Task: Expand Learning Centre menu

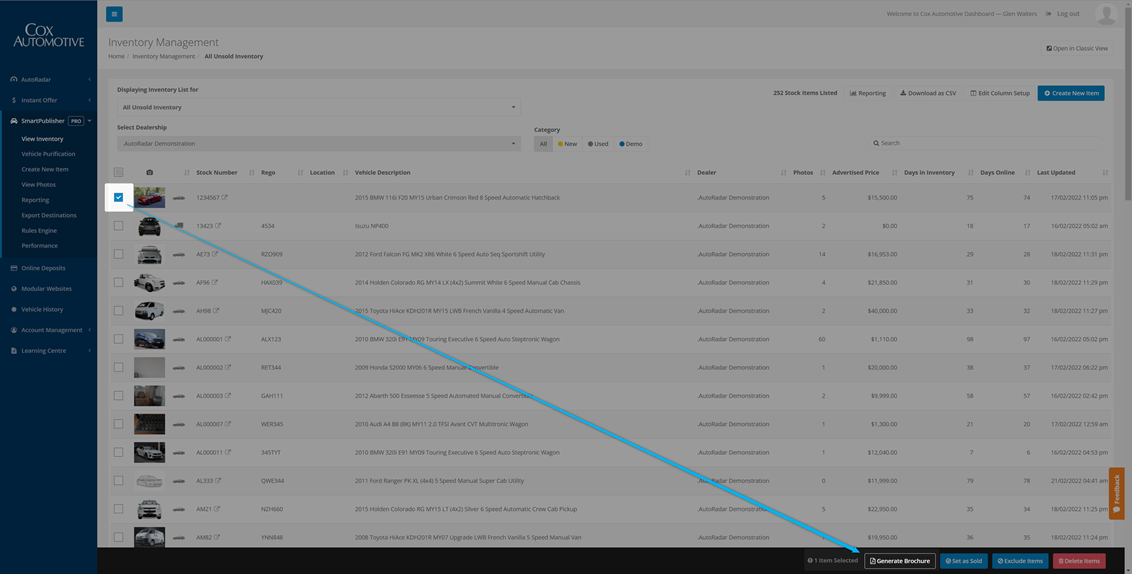Action: (48, 351)
